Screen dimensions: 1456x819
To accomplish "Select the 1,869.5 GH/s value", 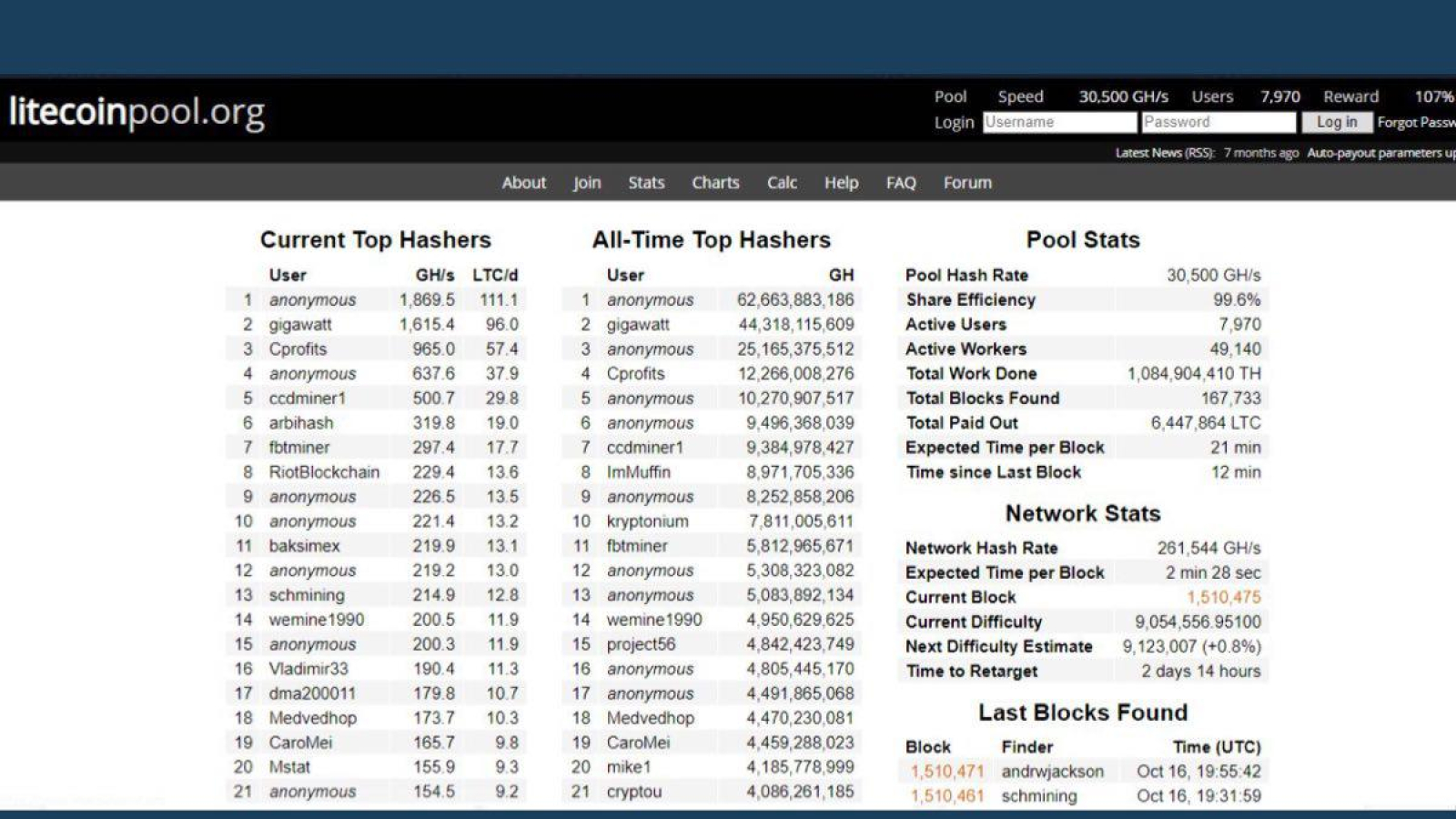I will pyautogui.click(x=427, y=300).
